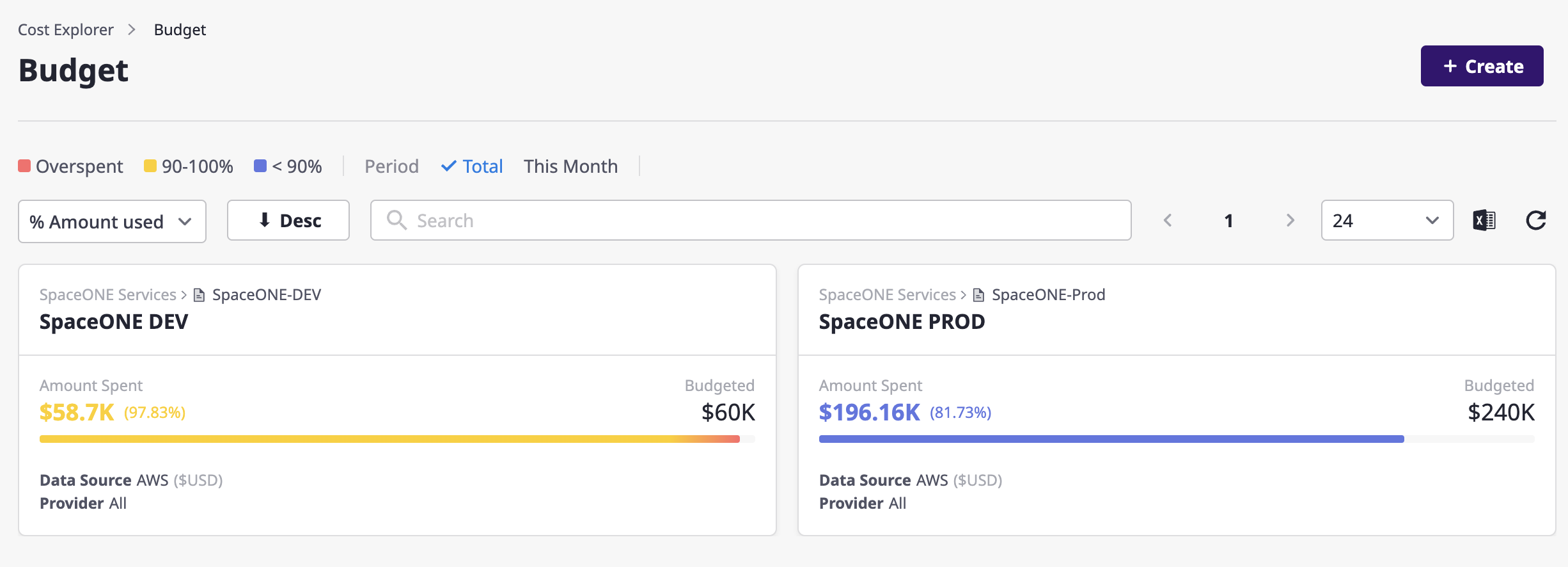Click the $58.7K amount spent value

(x=77, y=413)
